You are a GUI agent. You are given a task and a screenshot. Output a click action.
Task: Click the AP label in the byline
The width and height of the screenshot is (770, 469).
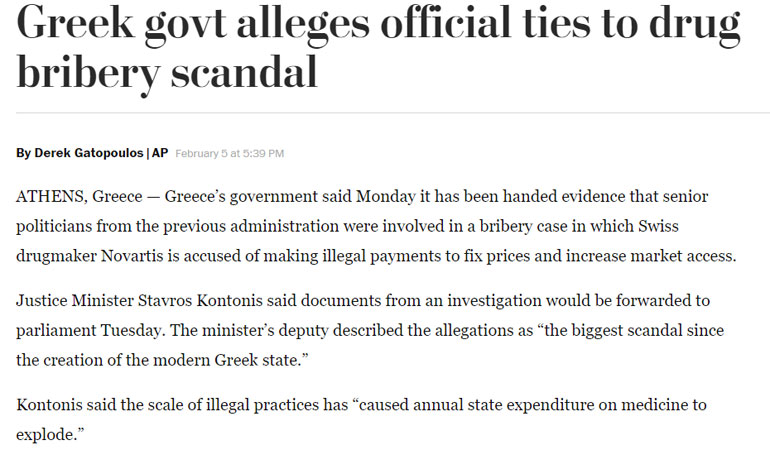160,153
